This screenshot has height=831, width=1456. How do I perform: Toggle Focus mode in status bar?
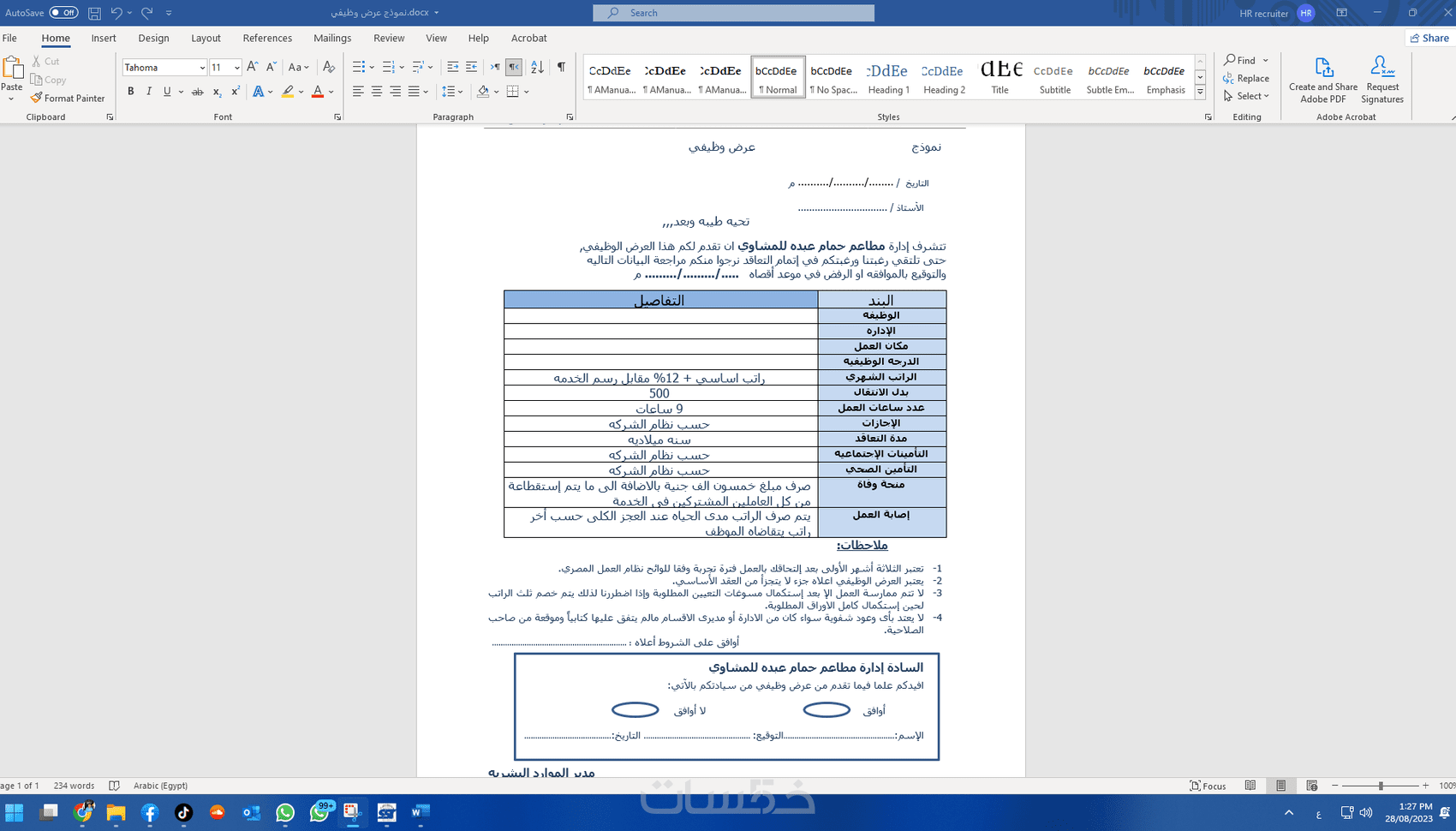click(1208, 786)
